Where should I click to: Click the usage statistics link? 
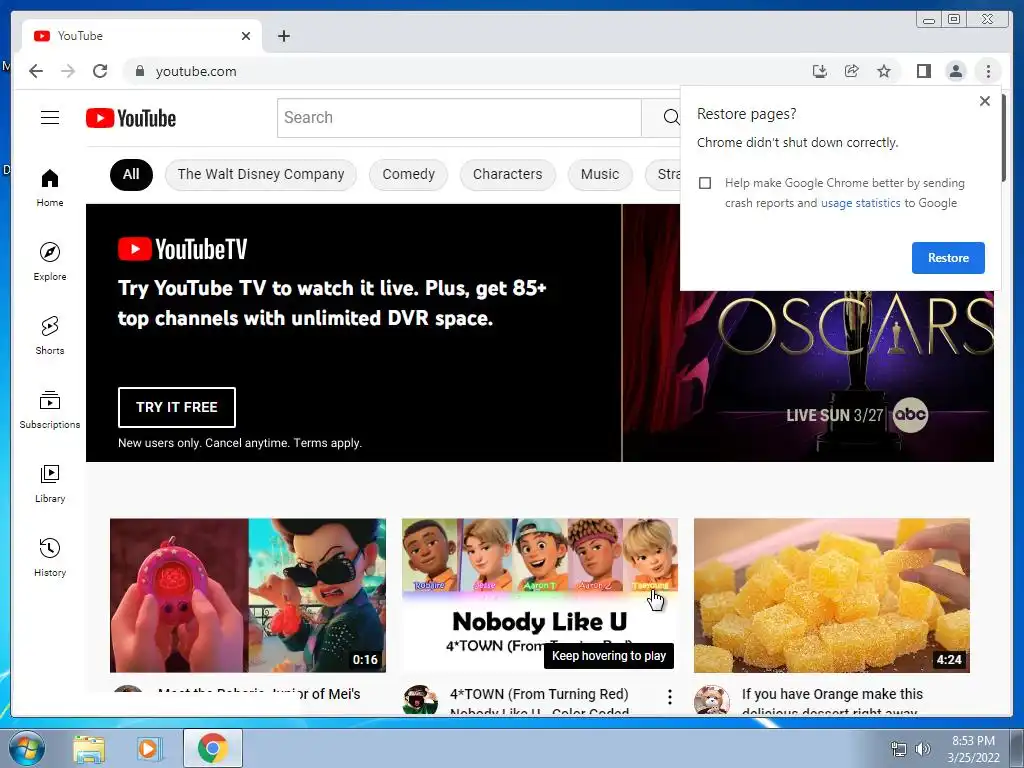coord(860,203)
